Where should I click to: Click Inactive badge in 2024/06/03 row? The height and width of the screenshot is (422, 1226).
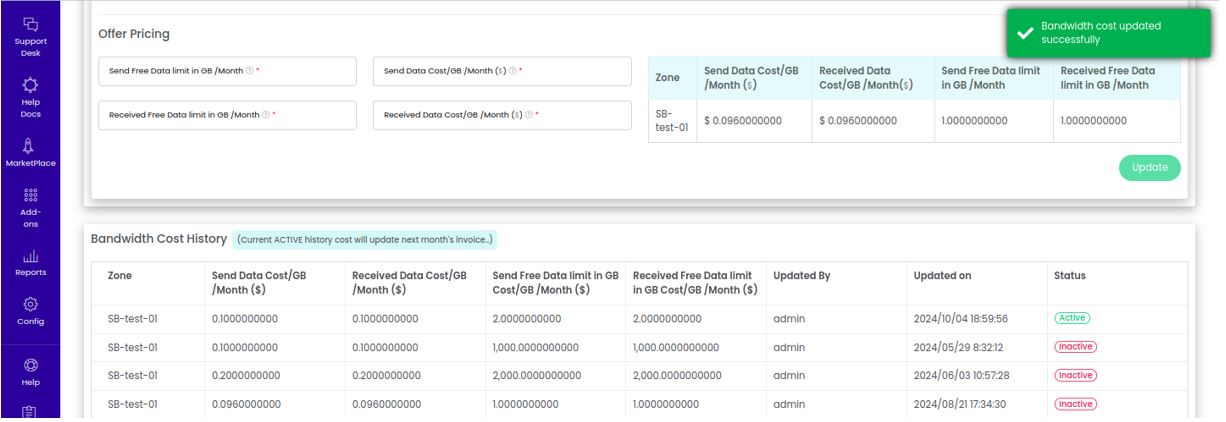(x=1075, y=376)
